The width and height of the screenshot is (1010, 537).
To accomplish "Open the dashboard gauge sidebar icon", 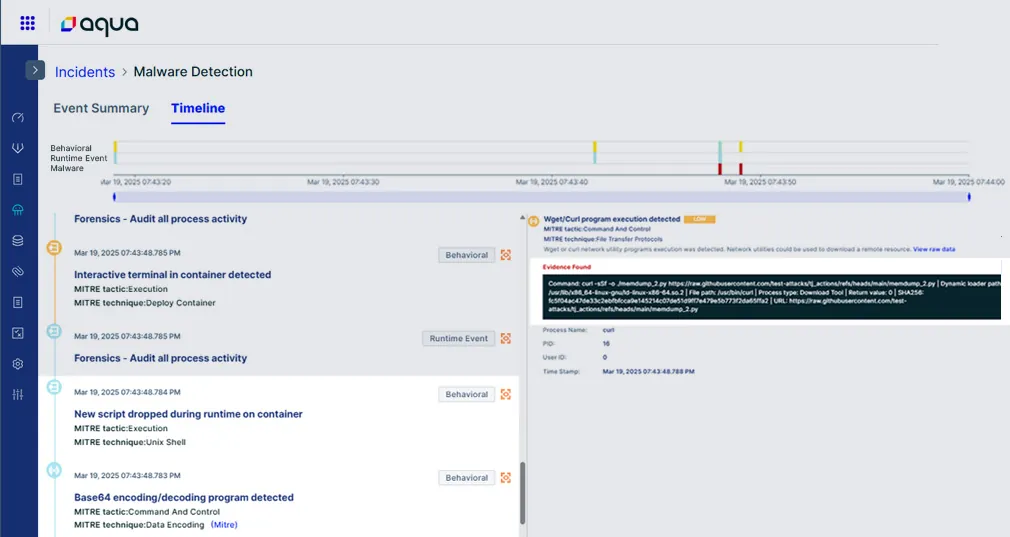I will coord(18,117).
